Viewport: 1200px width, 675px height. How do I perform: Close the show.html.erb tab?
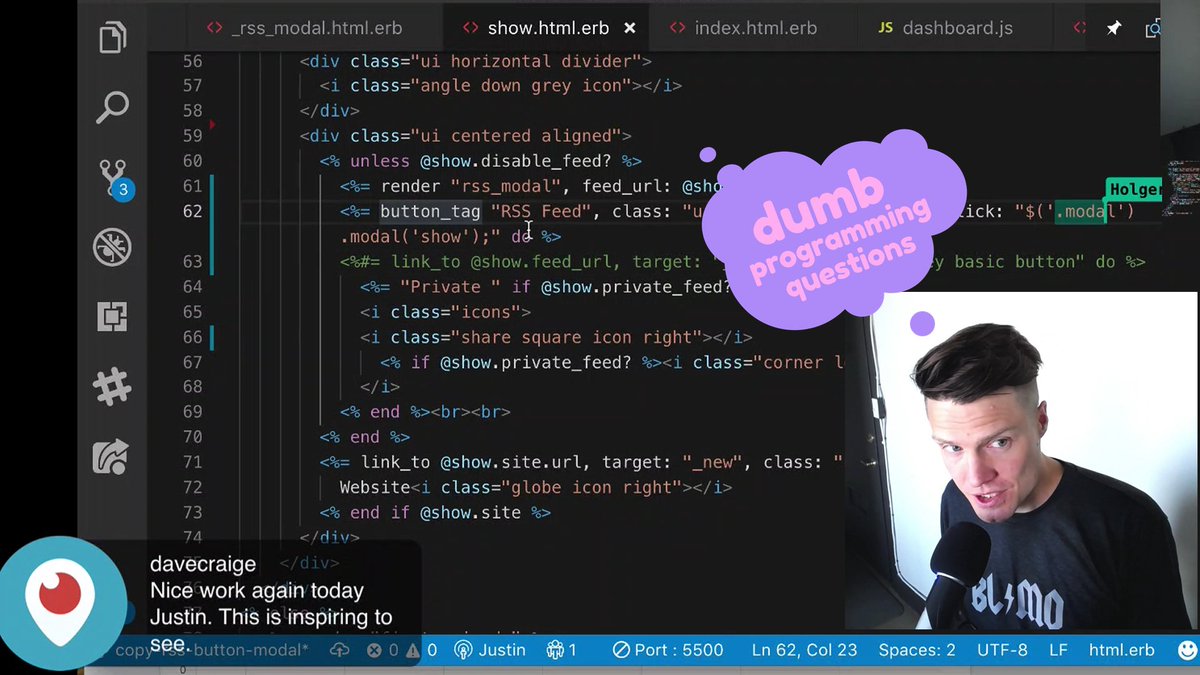point(630,28)
